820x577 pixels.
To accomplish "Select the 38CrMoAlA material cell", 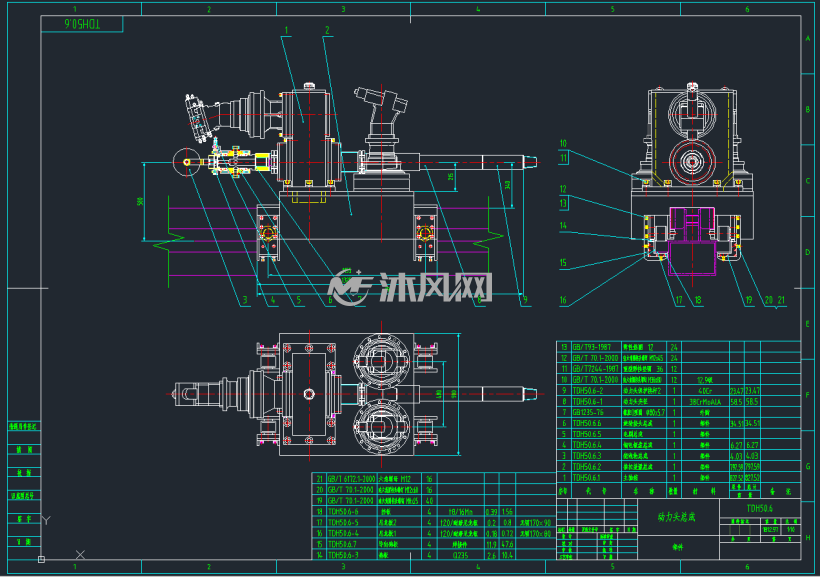I will tap(704, 402).
